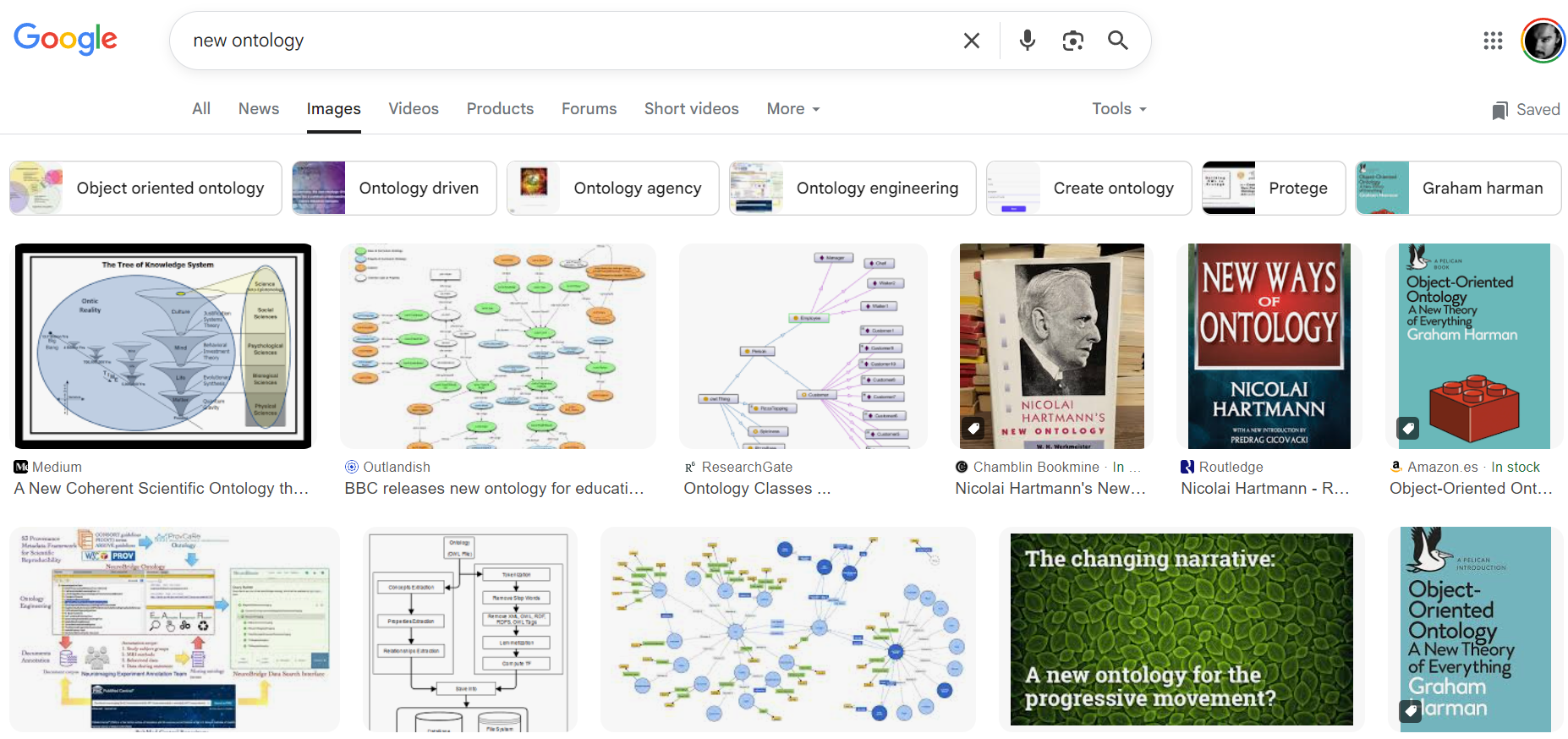Click the Saved bookmark icon

pyautogui.click(x=1499, y=110)
